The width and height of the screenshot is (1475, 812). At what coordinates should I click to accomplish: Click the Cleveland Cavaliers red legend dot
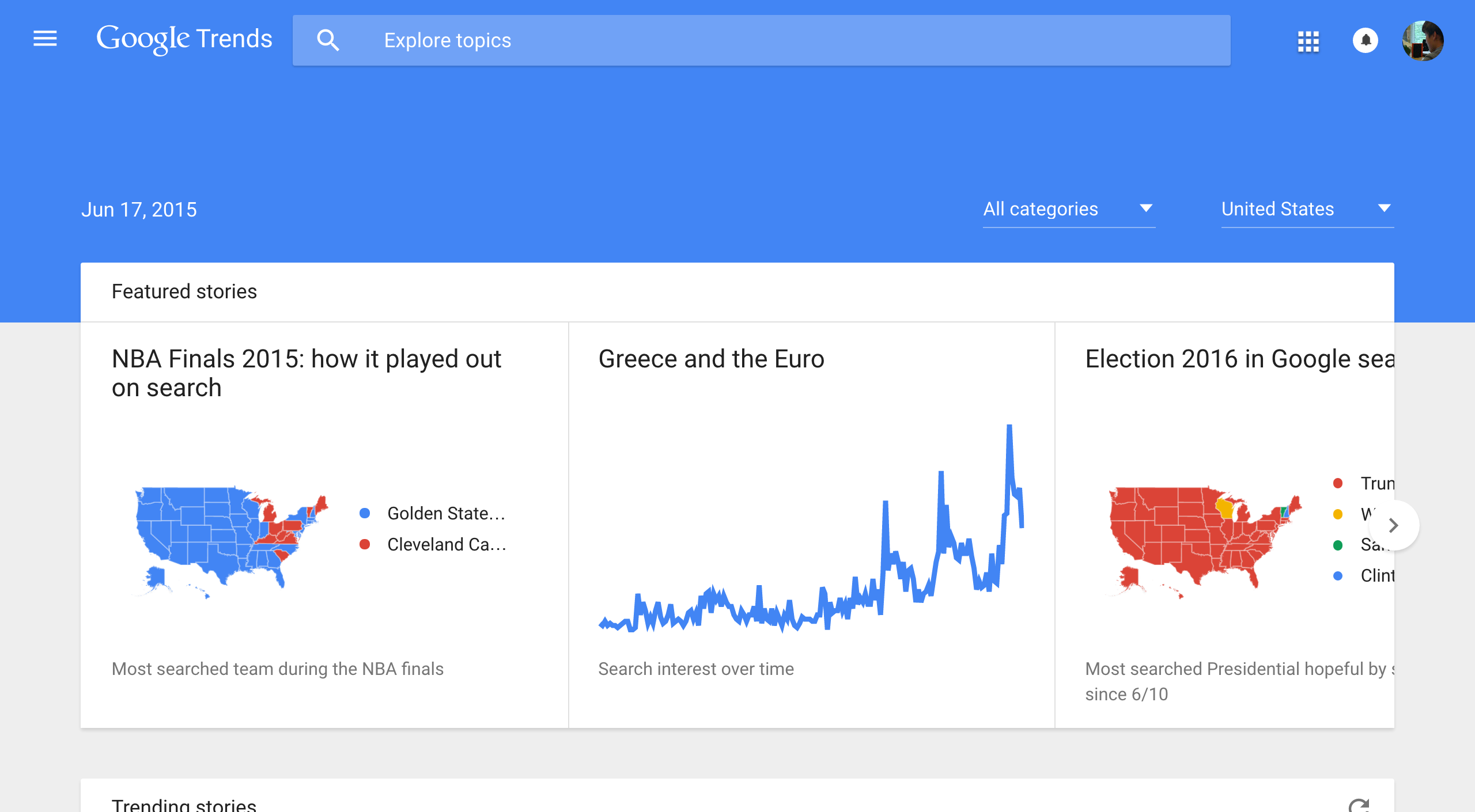365,544
